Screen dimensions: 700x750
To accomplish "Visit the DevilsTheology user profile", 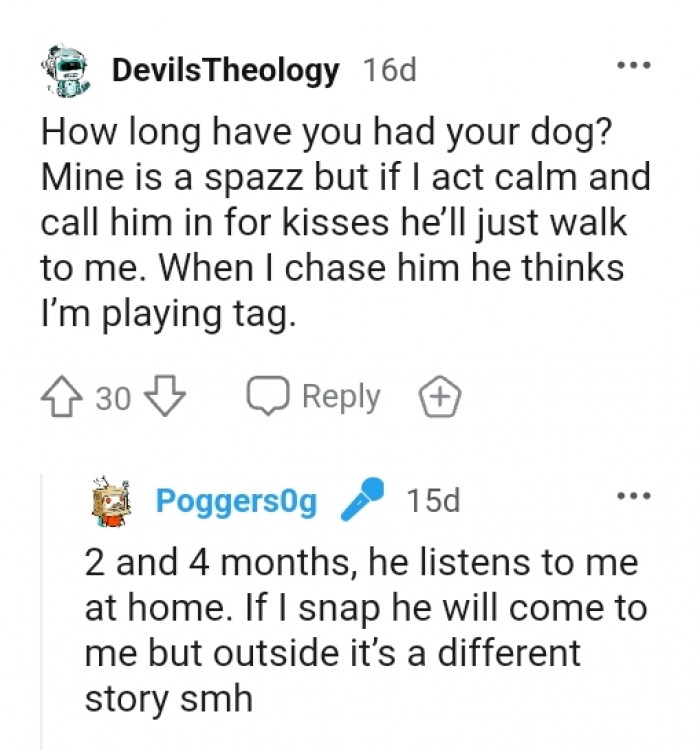I will [226, 71].
